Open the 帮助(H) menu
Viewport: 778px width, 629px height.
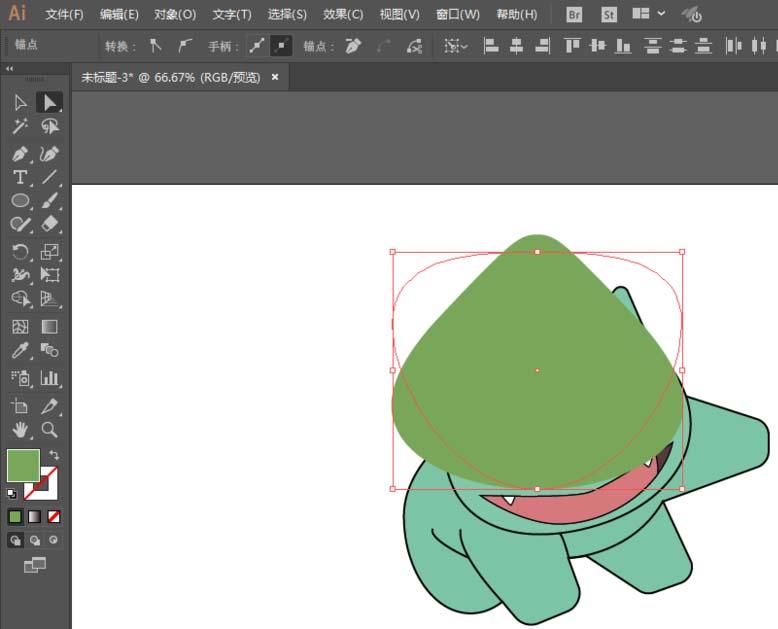click(517, 14)
